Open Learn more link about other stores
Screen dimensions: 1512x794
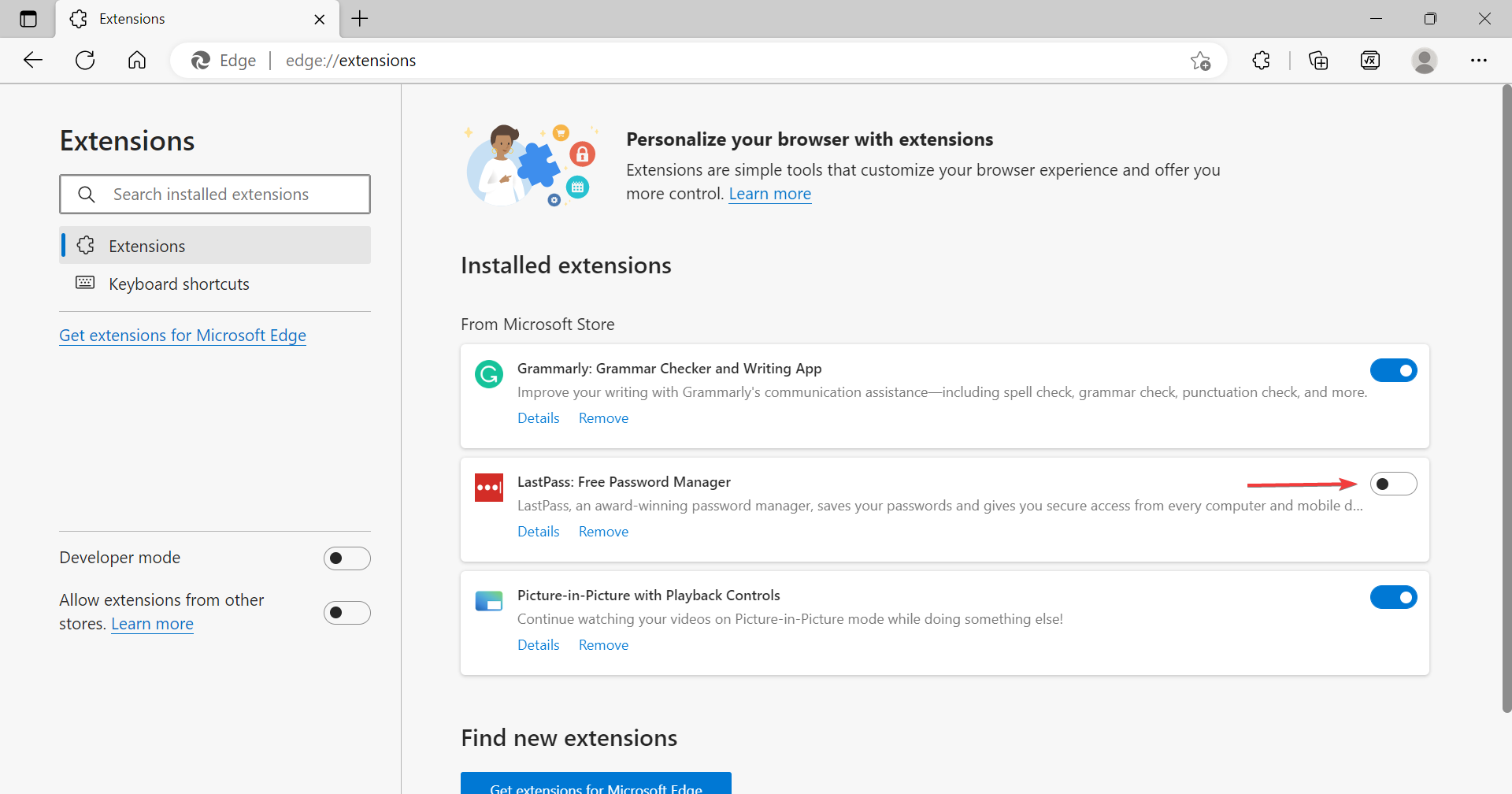[152, 624]
